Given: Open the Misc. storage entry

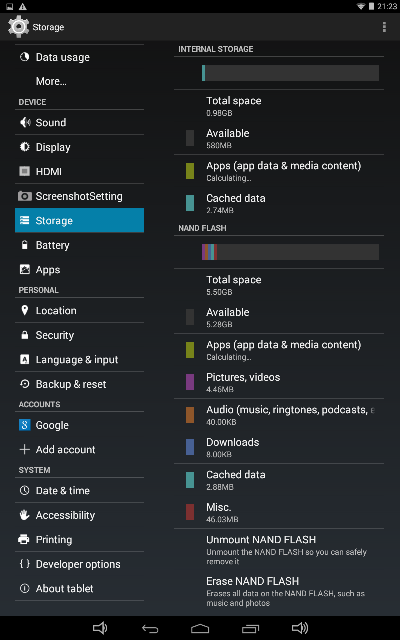Looking at the screenshot, I should coord(279,512).
